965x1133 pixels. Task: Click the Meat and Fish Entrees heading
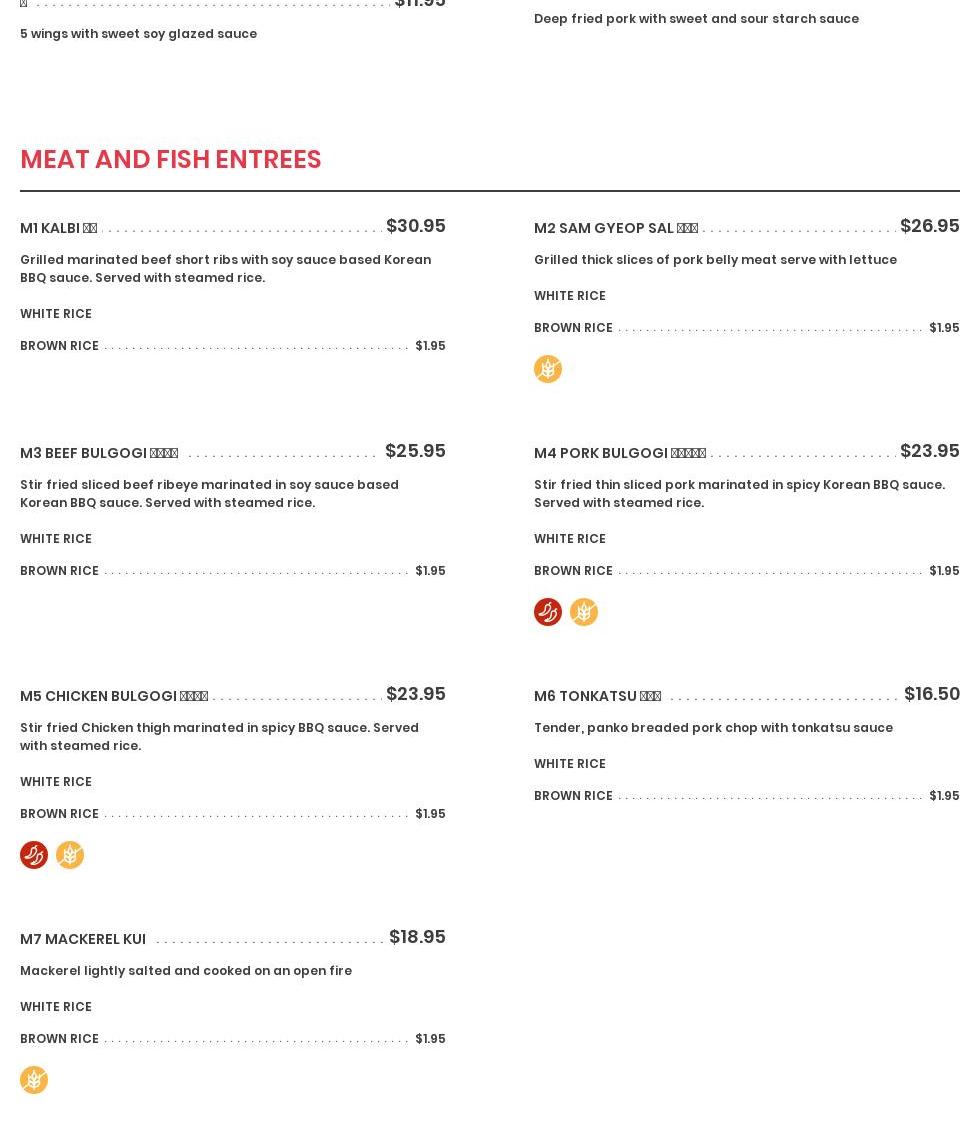point(171,160)
